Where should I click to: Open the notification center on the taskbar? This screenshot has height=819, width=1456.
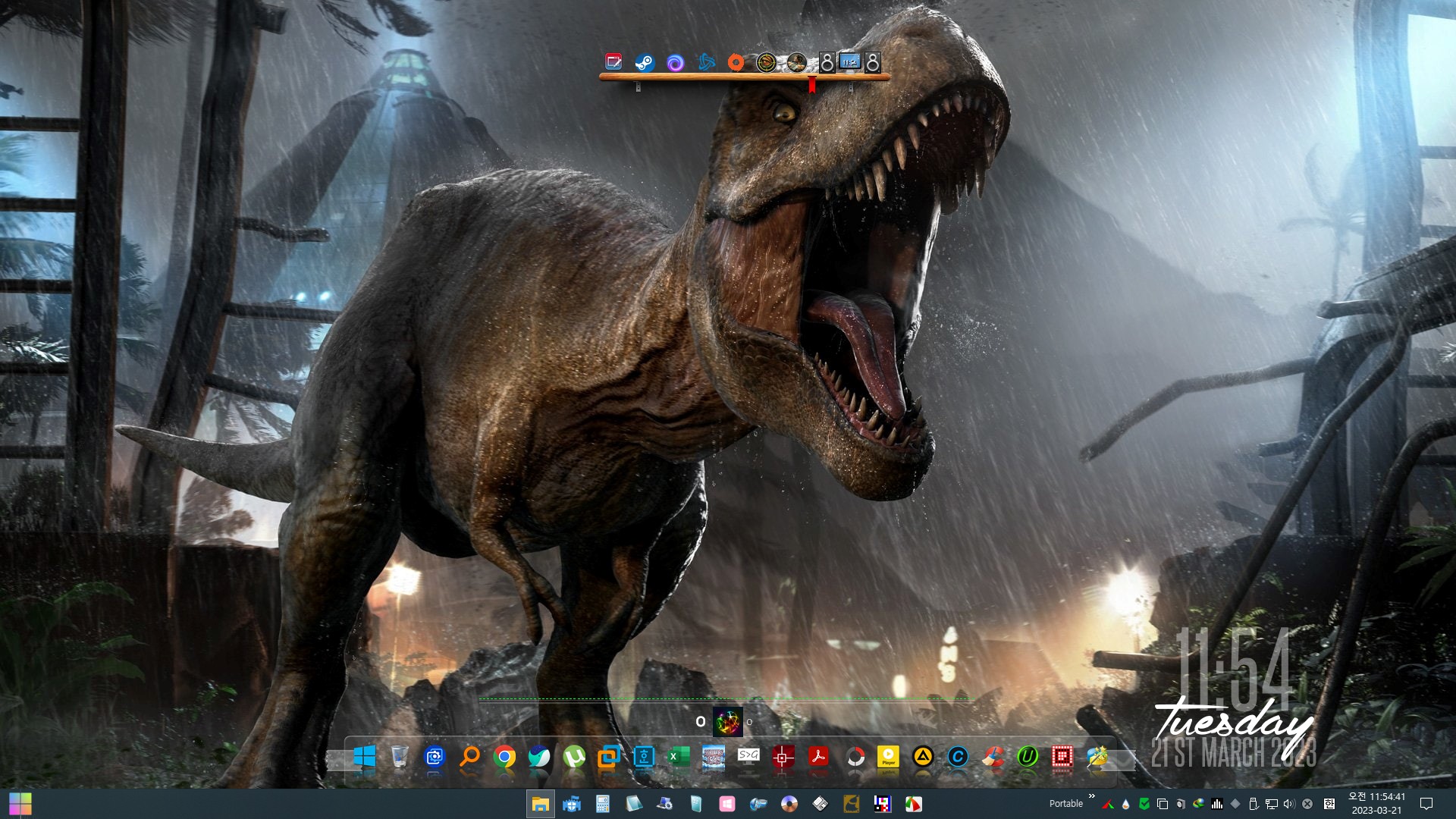tap(1426, 804)
